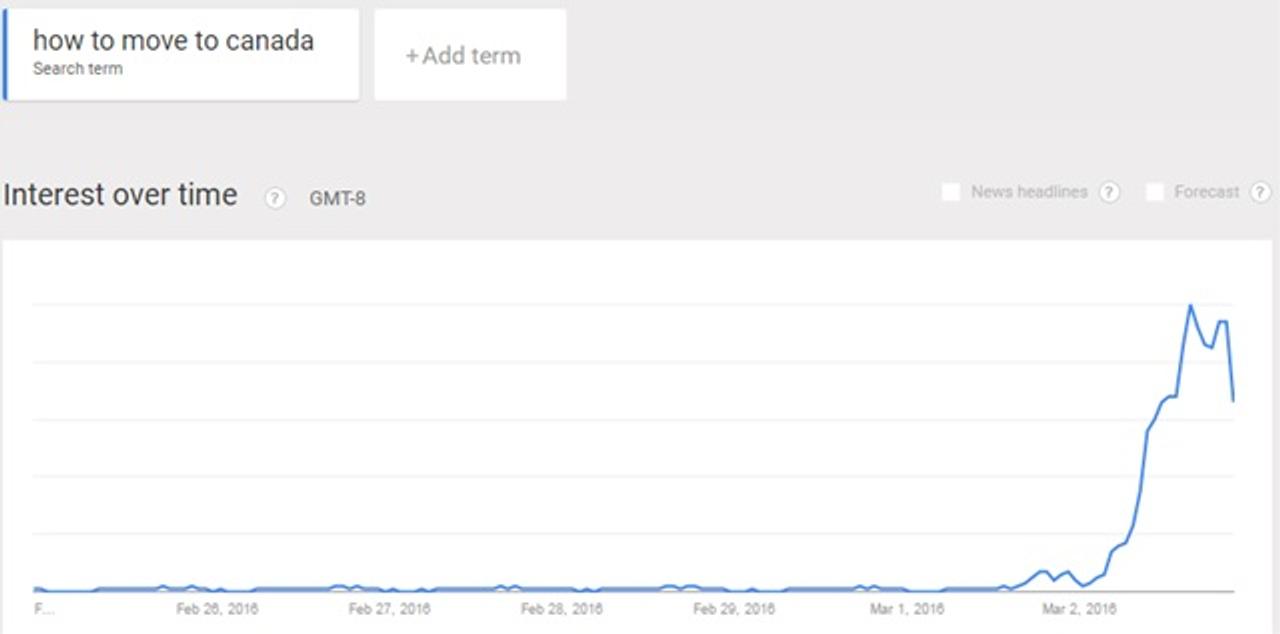Open the News headlines help icon
Screen dimensions: 1280x634
(1109, 192)
